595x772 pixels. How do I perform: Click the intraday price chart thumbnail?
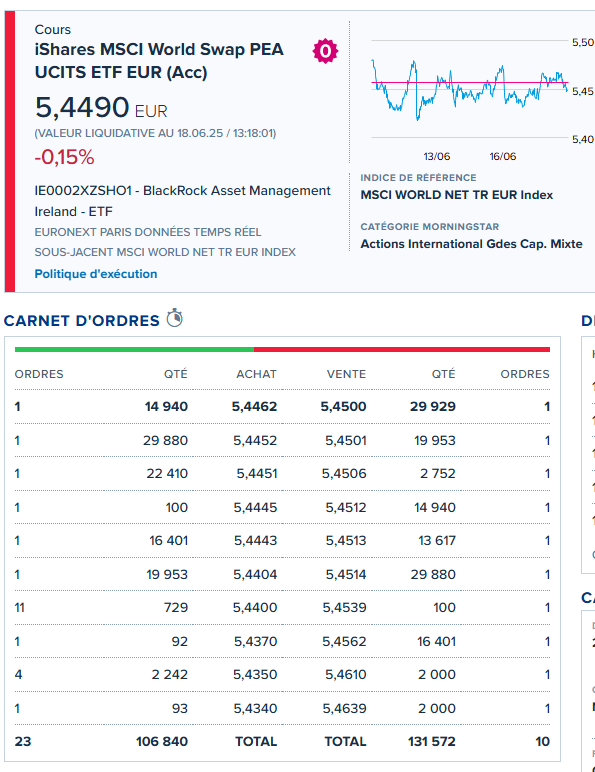[470, 90]
